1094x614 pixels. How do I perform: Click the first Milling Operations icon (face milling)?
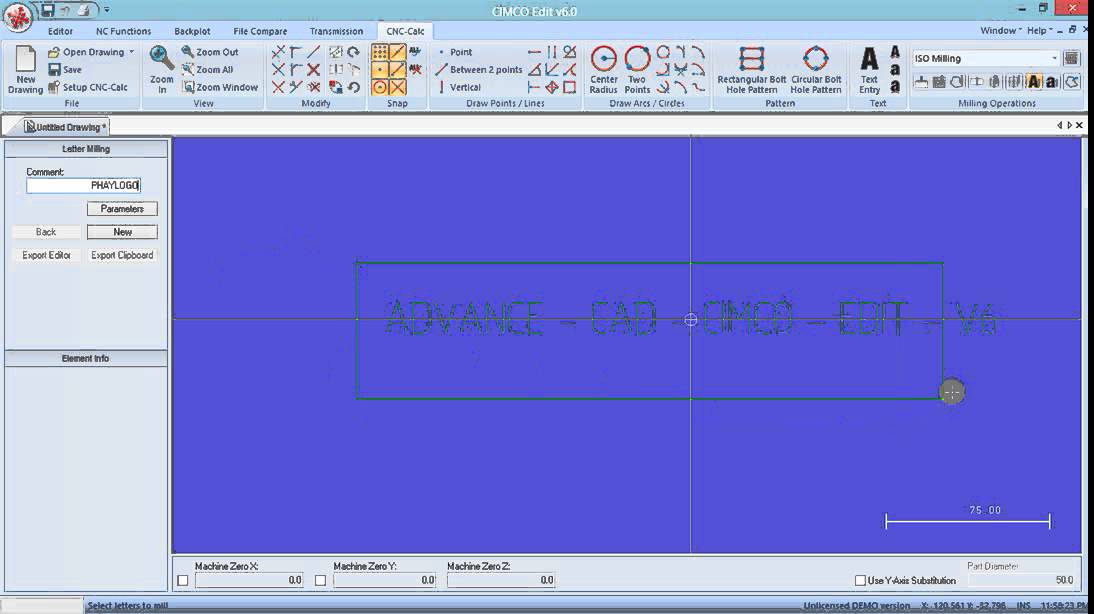tap(922, 82)
